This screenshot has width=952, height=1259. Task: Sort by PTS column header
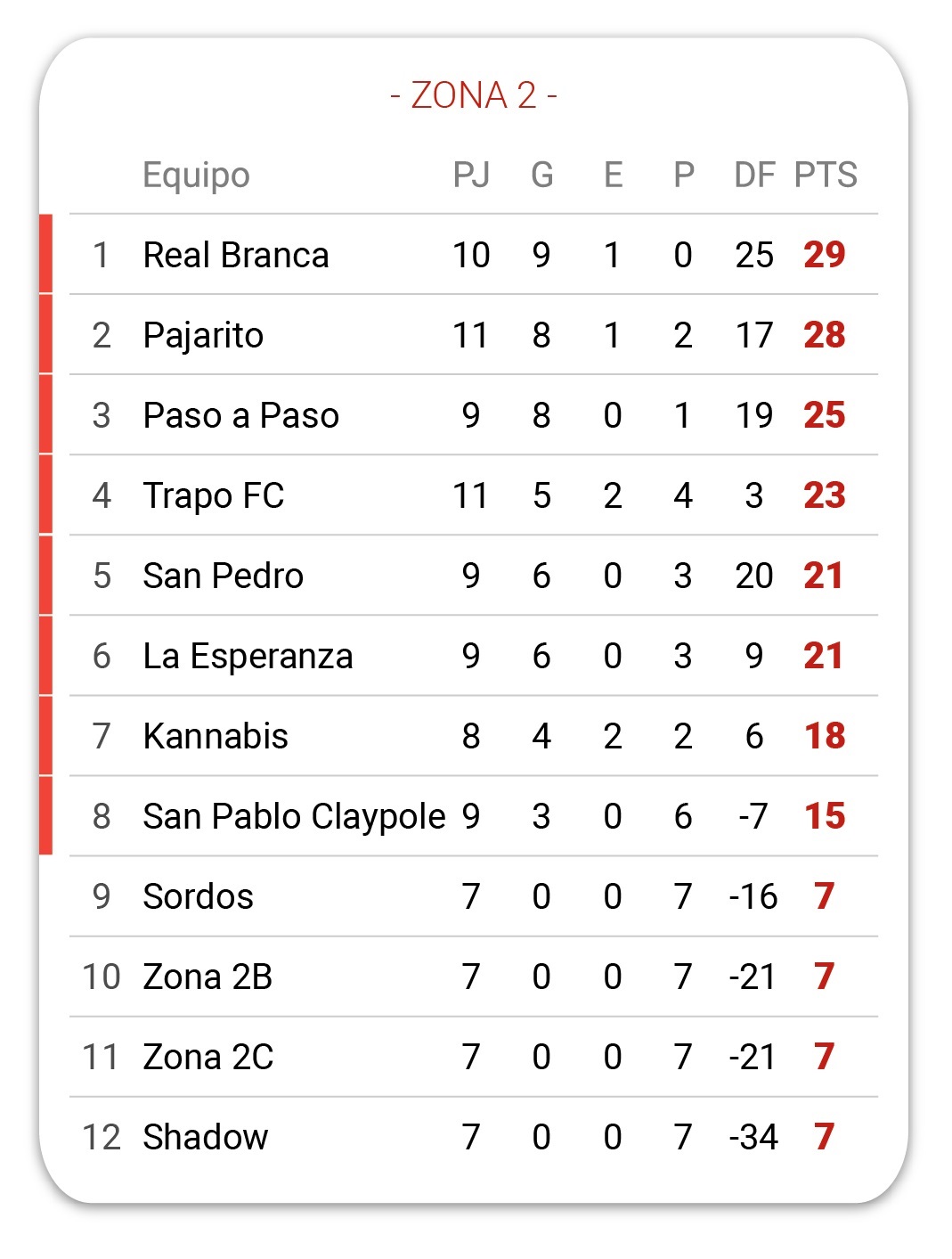[x=826, y=175]
